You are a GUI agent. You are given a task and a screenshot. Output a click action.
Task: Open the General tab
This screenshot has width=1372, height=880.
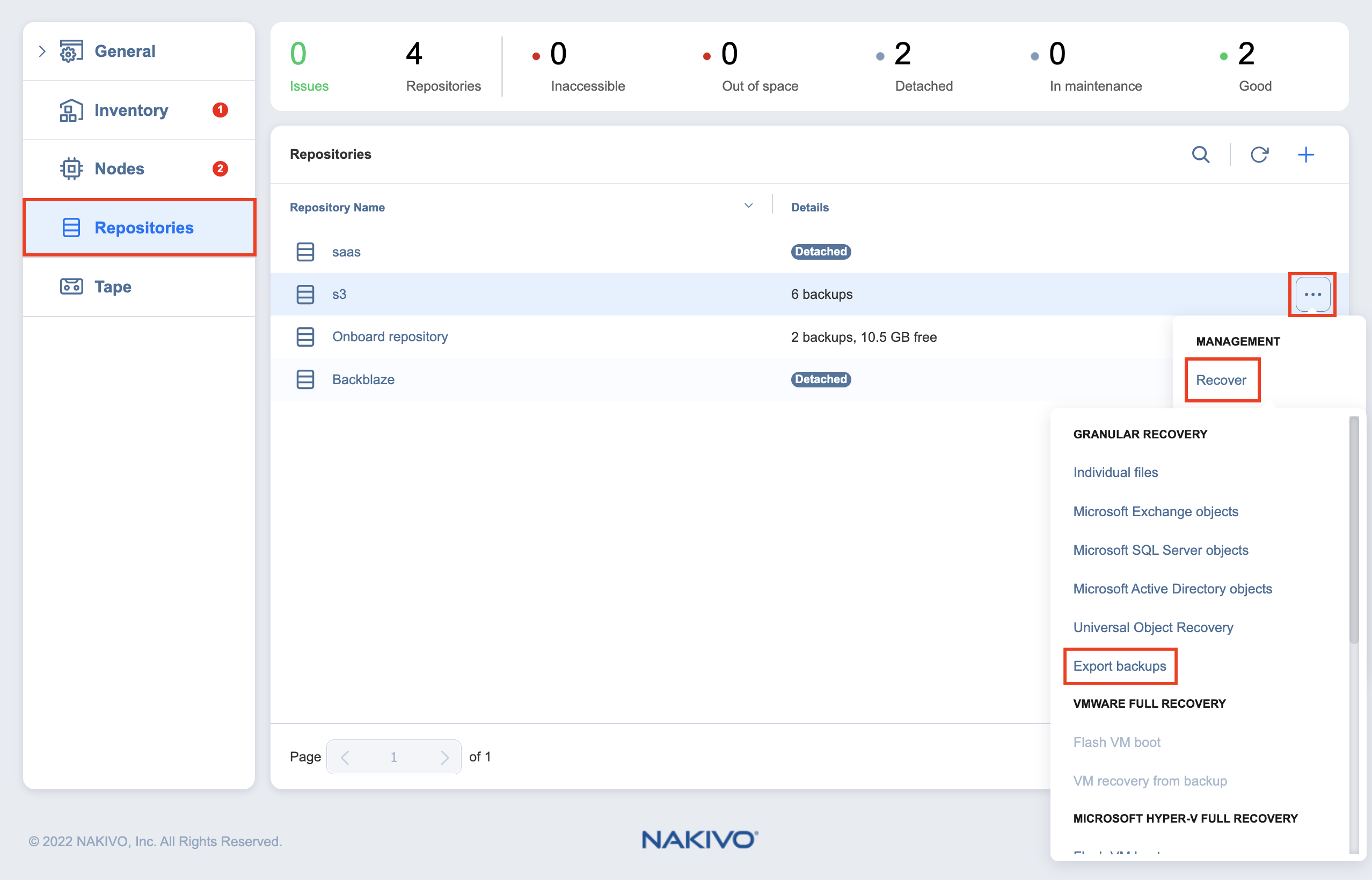[x=139, y=52]
